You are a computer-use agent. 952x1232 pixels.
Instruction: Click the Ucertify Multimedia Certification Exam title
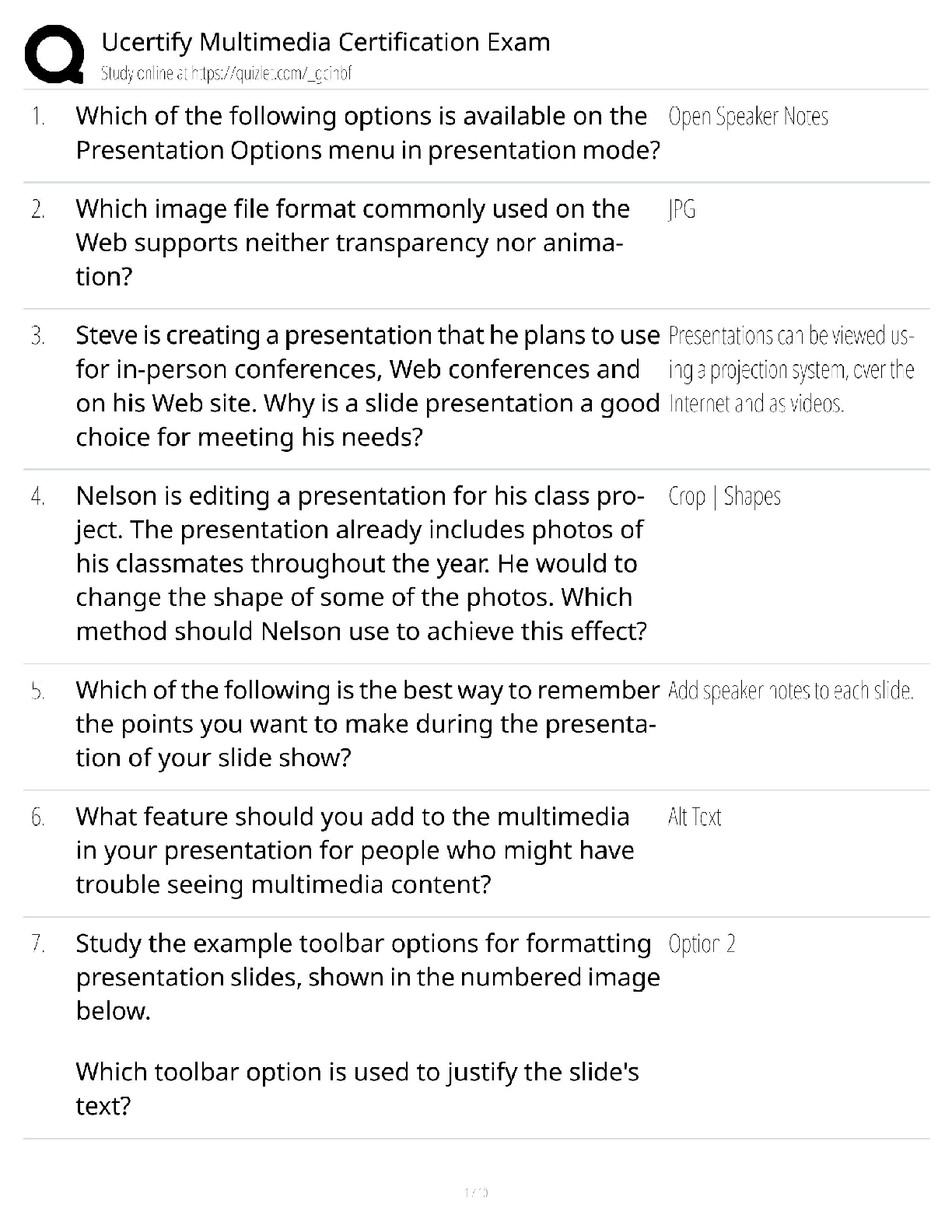pos(325,42)
